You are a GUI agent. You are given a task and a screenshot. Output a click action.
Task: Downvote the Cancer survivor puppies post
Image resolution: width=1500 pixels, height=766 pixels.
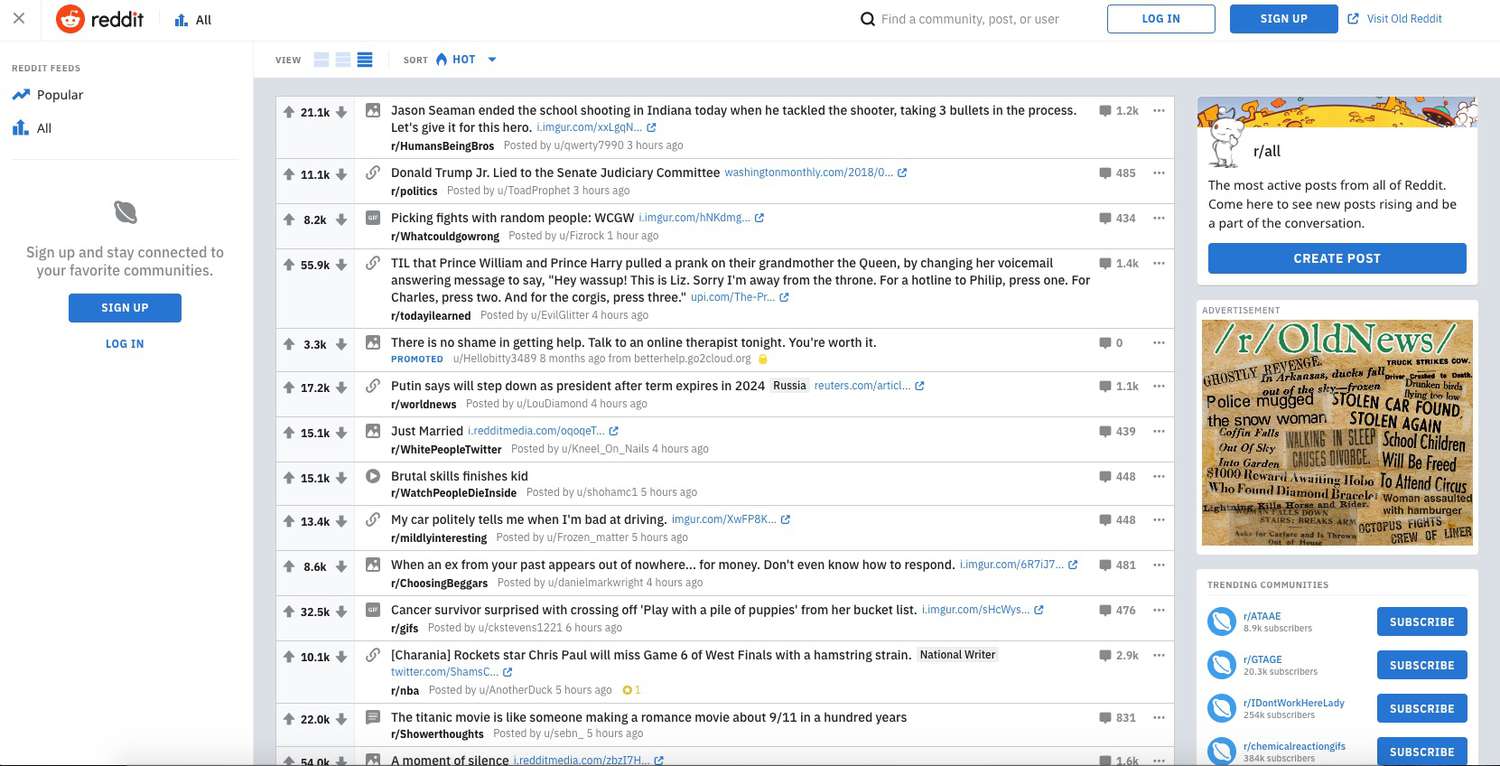[341, 612]
